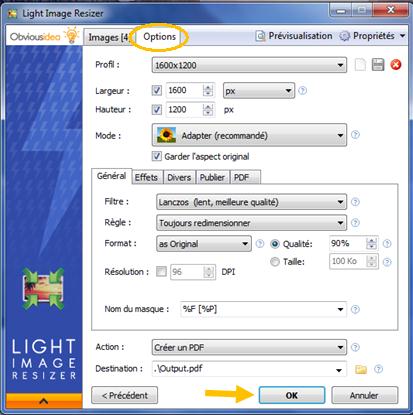
Task: Switch to the Effets tab
Action: click(x=146, y=177)
